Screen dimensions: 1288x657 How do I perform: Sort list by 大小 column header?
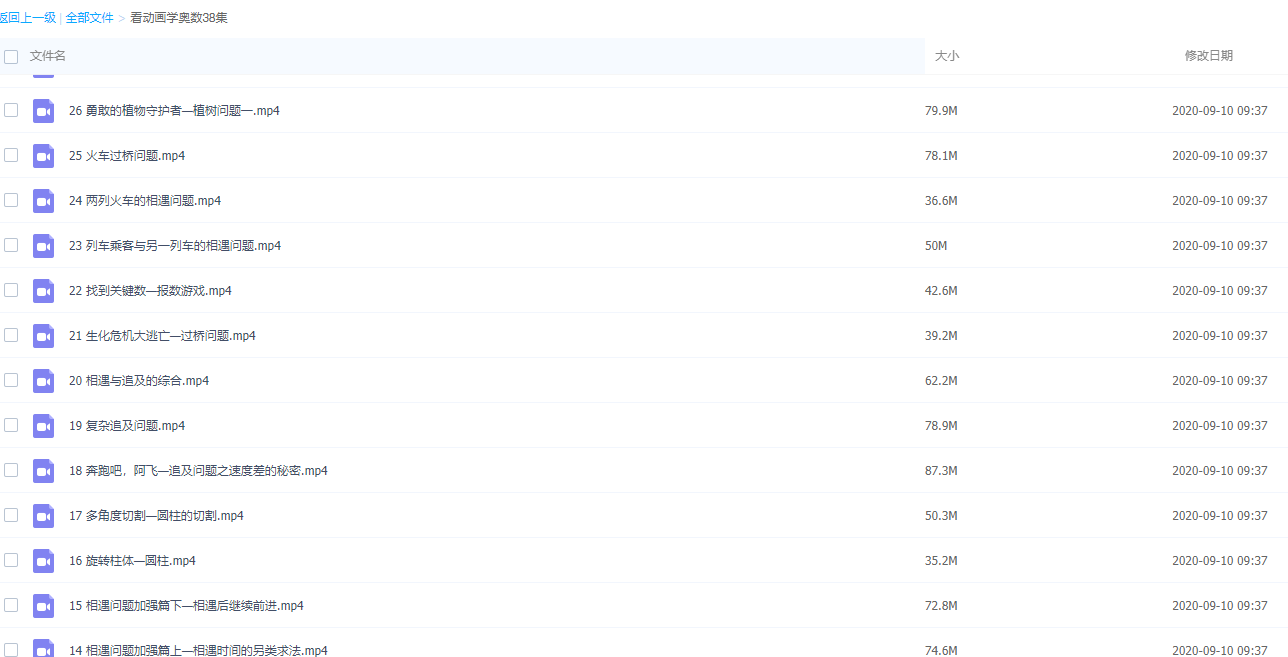(x=946, y=56)
